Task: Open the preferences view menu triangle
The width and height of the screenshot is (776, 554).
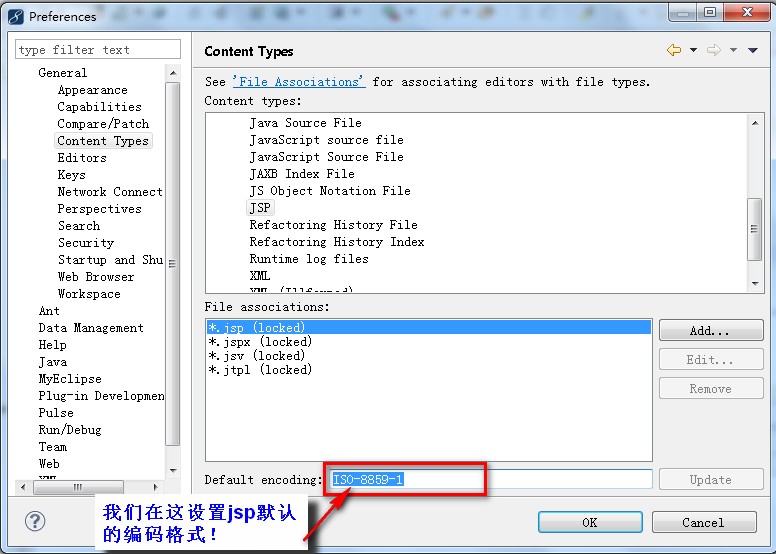Action: click(x=753, y=50)
